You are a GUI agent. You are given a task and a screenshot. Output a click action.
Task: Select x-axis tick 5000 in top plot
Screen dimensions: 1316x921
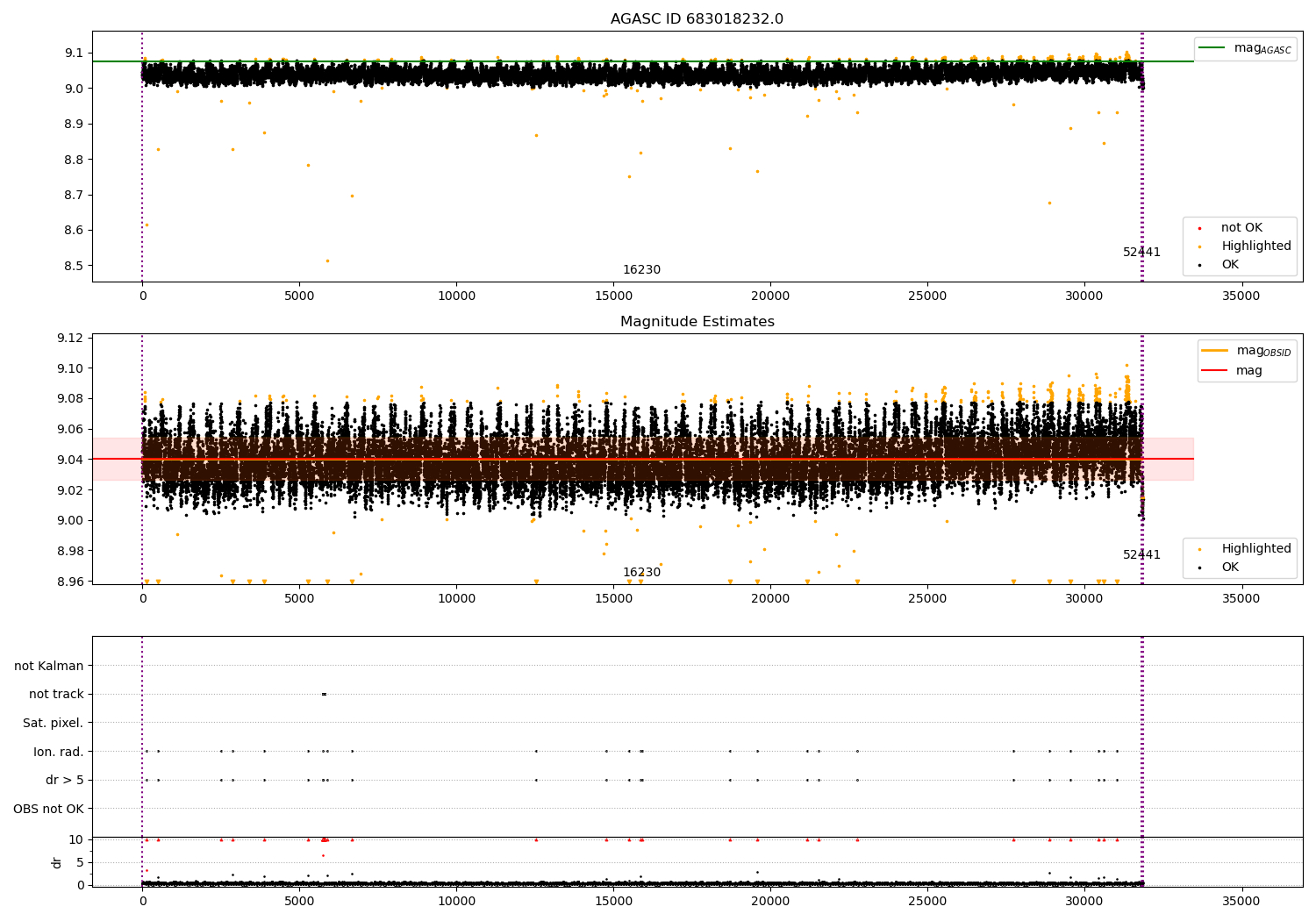[299, 296]
